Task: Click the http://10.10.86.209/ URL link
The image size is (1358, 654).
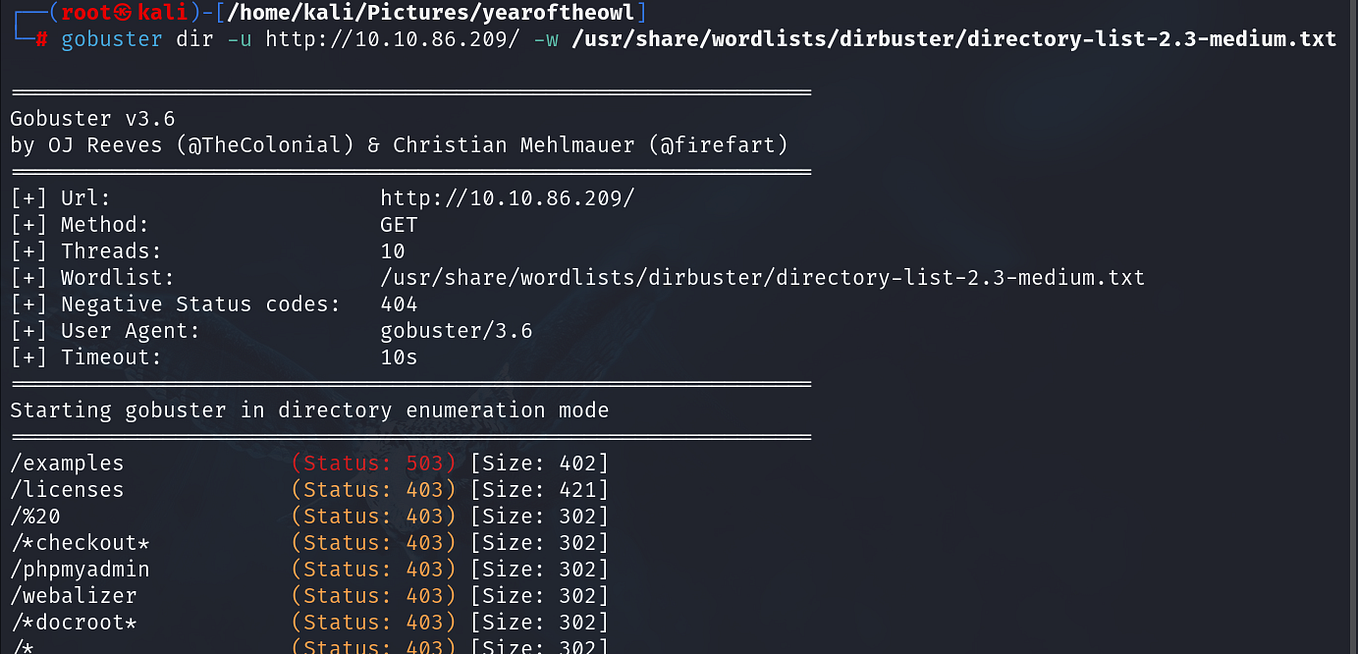Action: point(507,197)
